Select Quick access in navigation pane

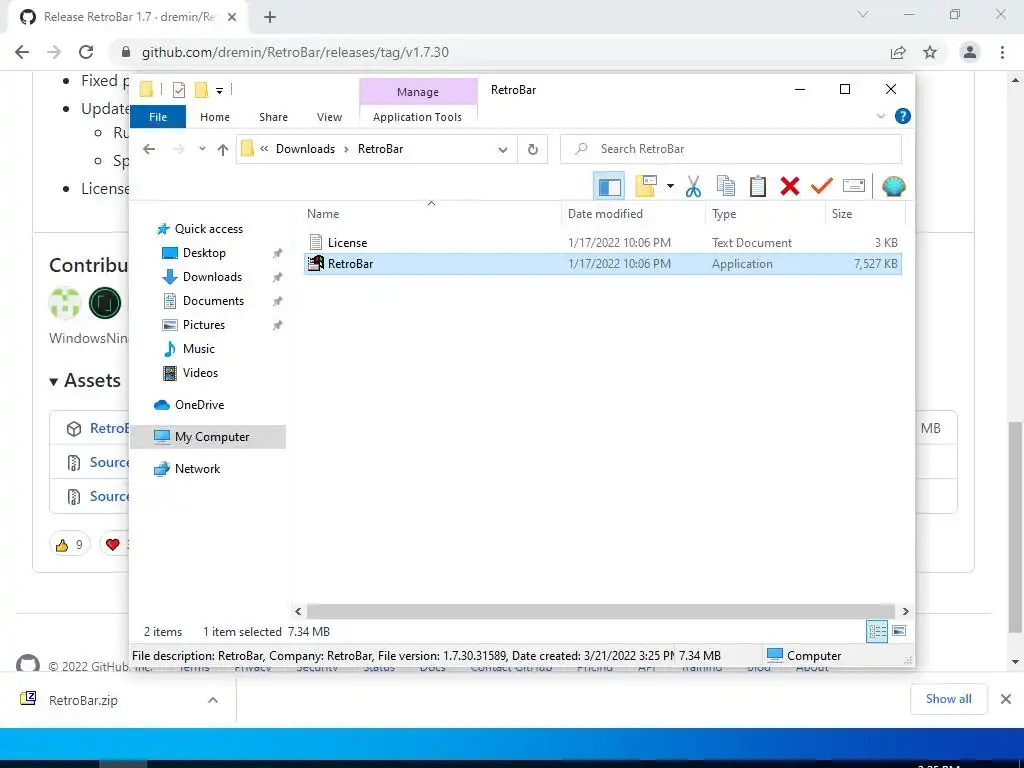[208, 229]
